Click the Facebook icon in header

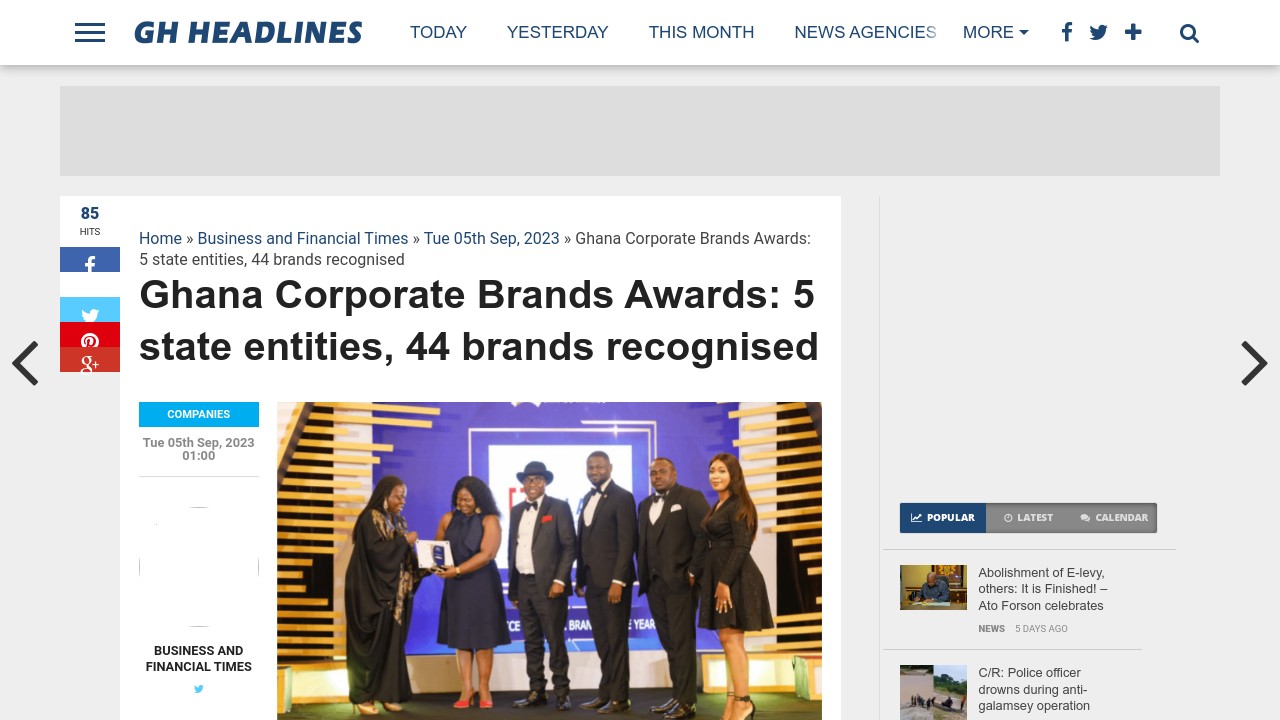point(1067,32)
